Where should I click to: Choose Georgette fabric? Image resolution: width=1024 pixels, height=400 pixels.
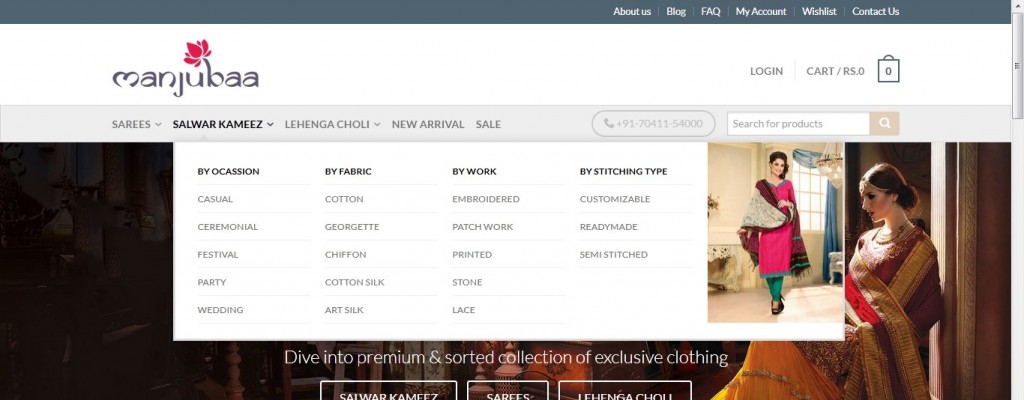[352, 227]
